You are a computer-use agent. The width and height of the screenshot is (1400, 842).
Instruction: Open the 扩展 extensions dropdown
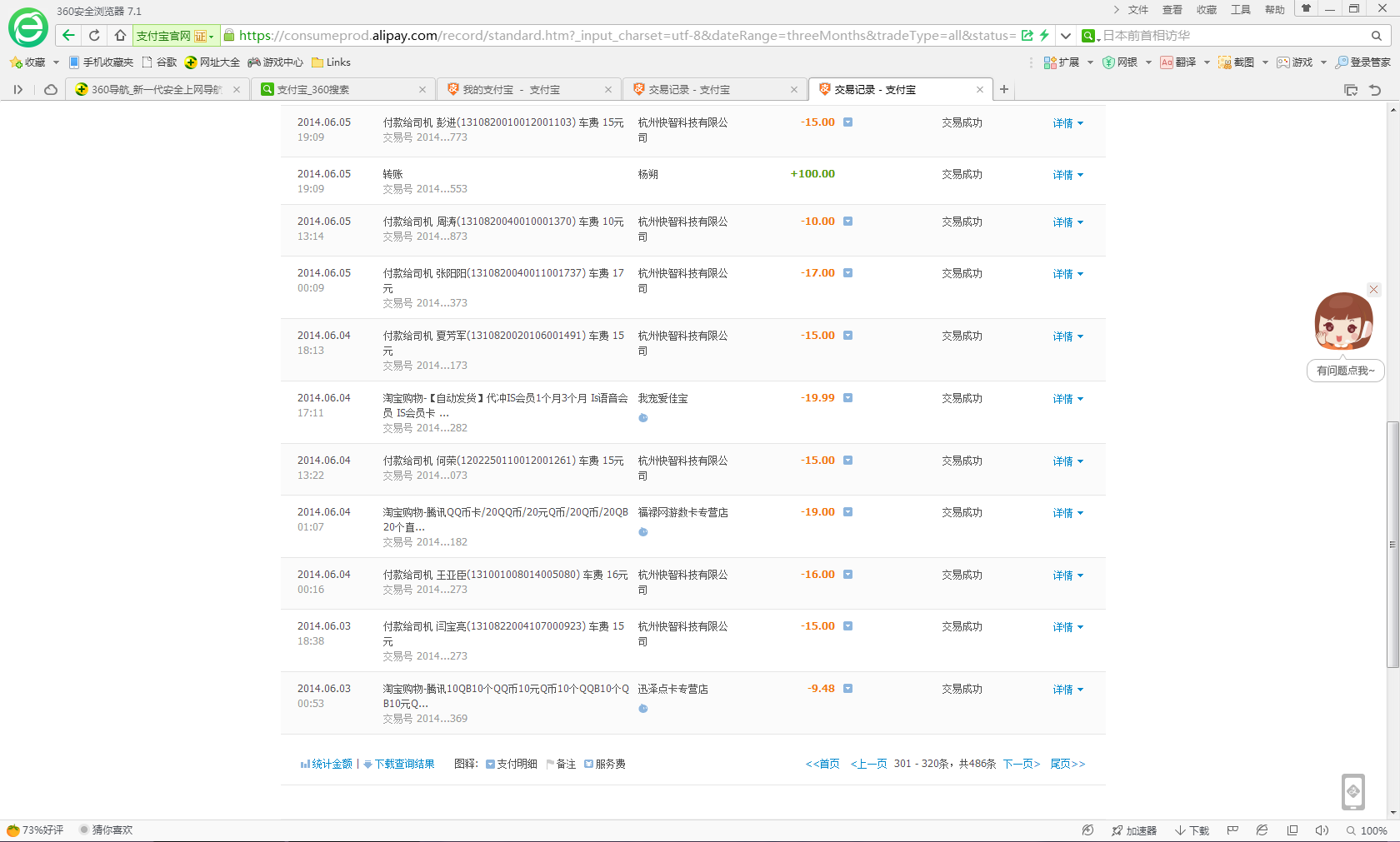[1068, 62]
